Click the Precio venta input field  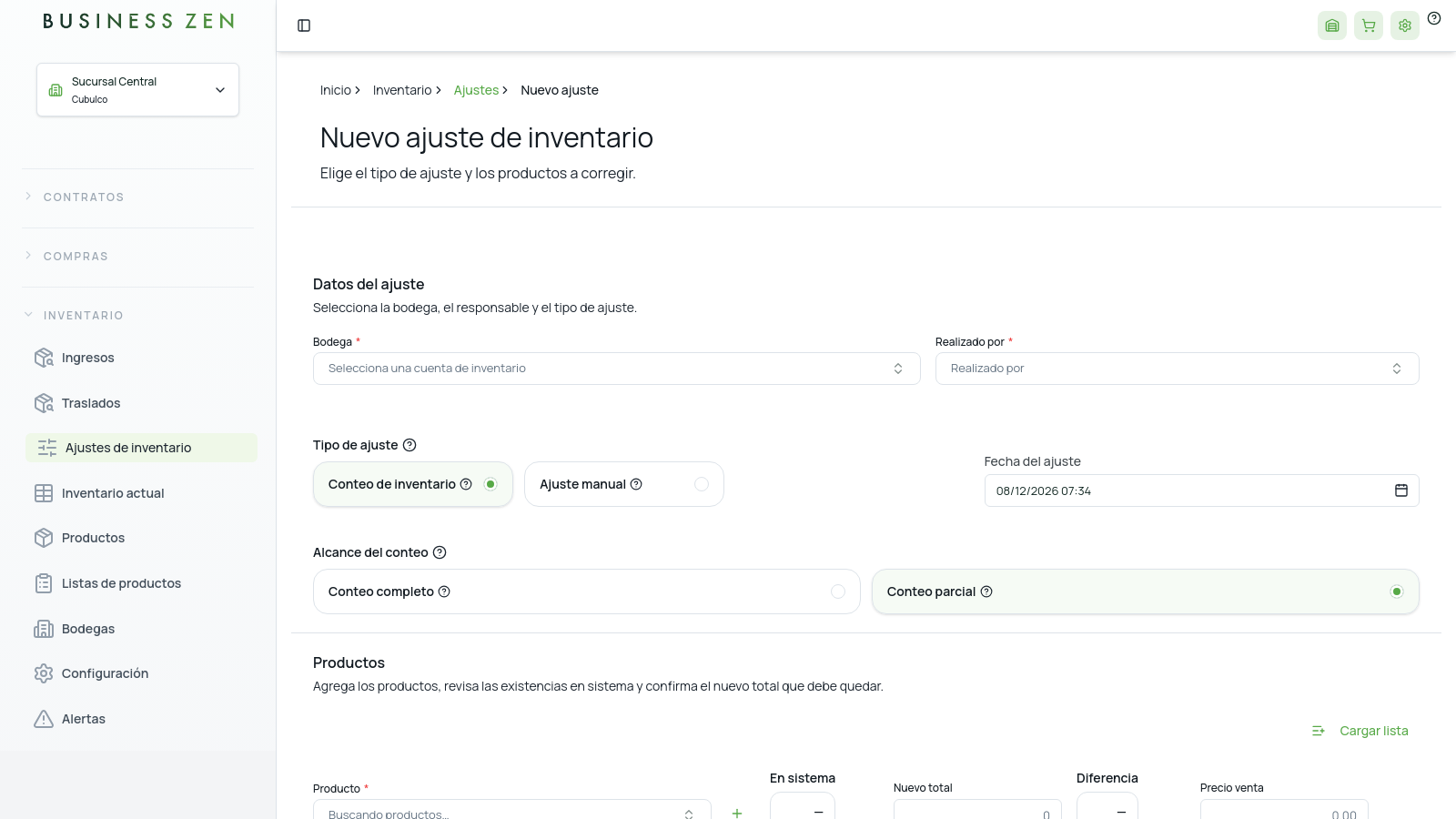pos(1284,810)
